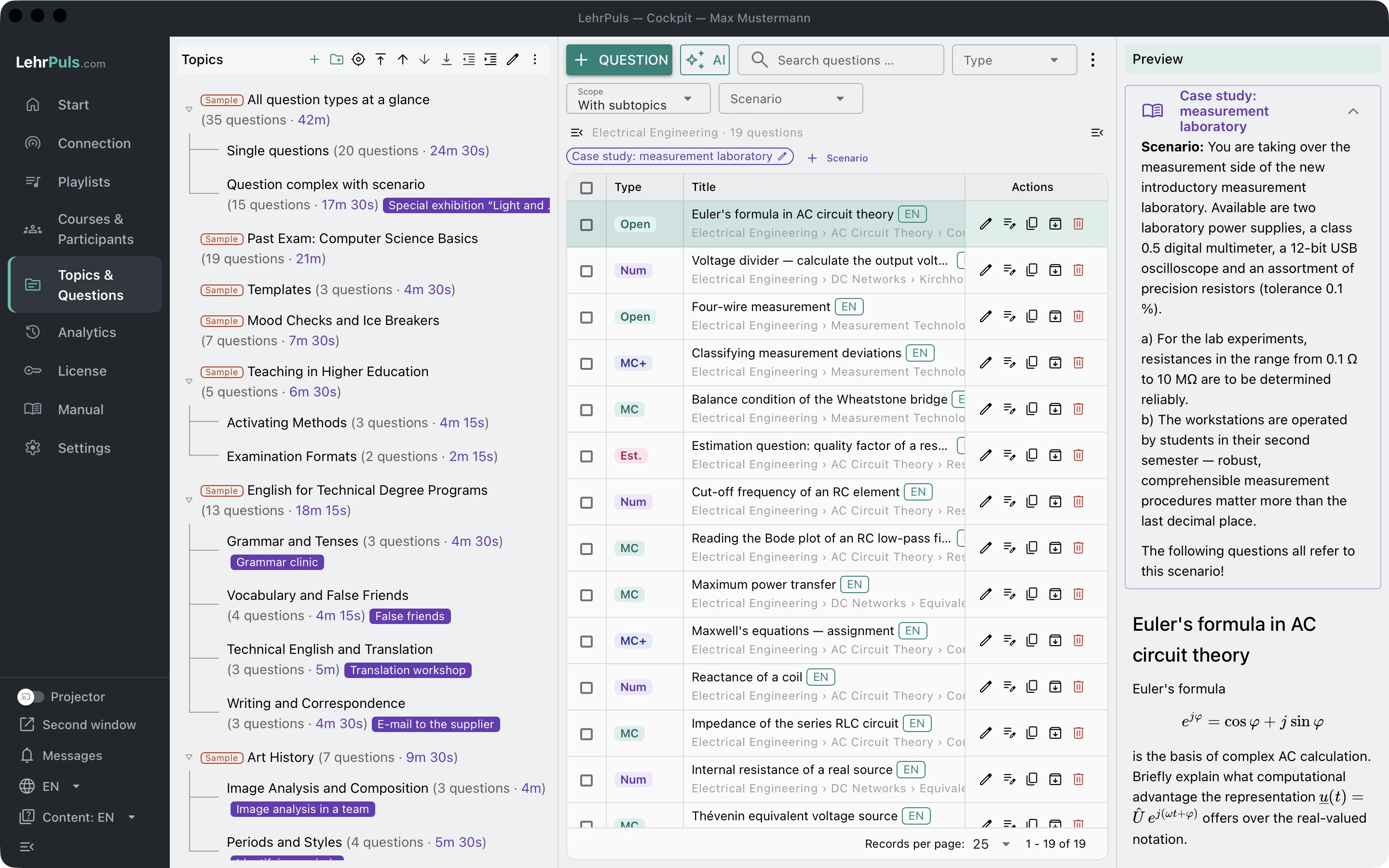Check the Euler's formula question checkbox
Image resolution: width=1389 pixels, height=868 pixels.
(x=586, y=224)
